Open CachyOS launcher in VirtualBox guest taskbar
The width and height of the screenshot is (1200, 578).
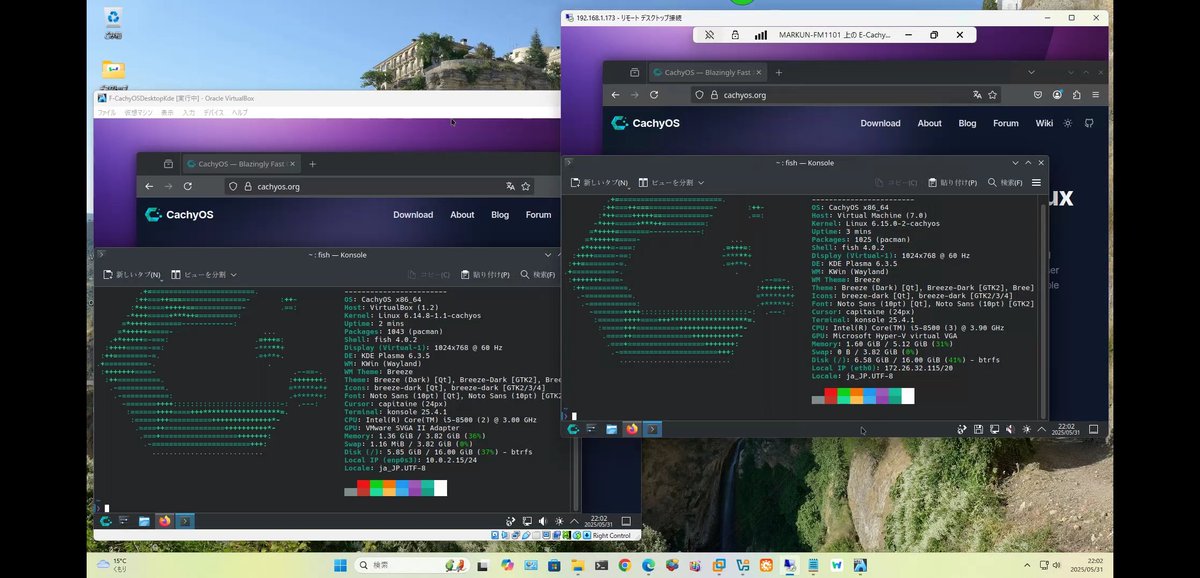pos(106,520)
